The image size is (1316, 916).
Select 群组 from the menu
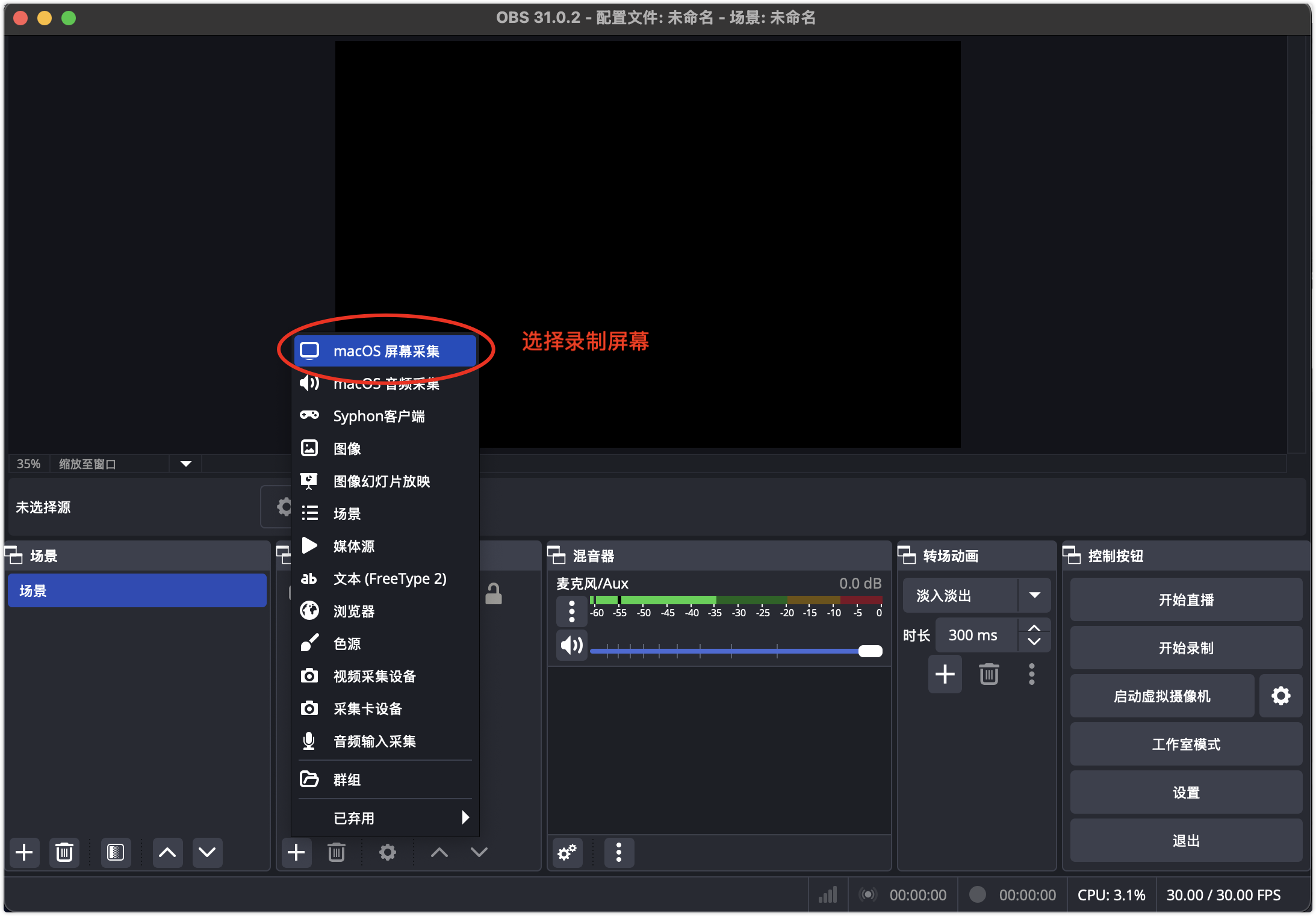pos(385,779)
